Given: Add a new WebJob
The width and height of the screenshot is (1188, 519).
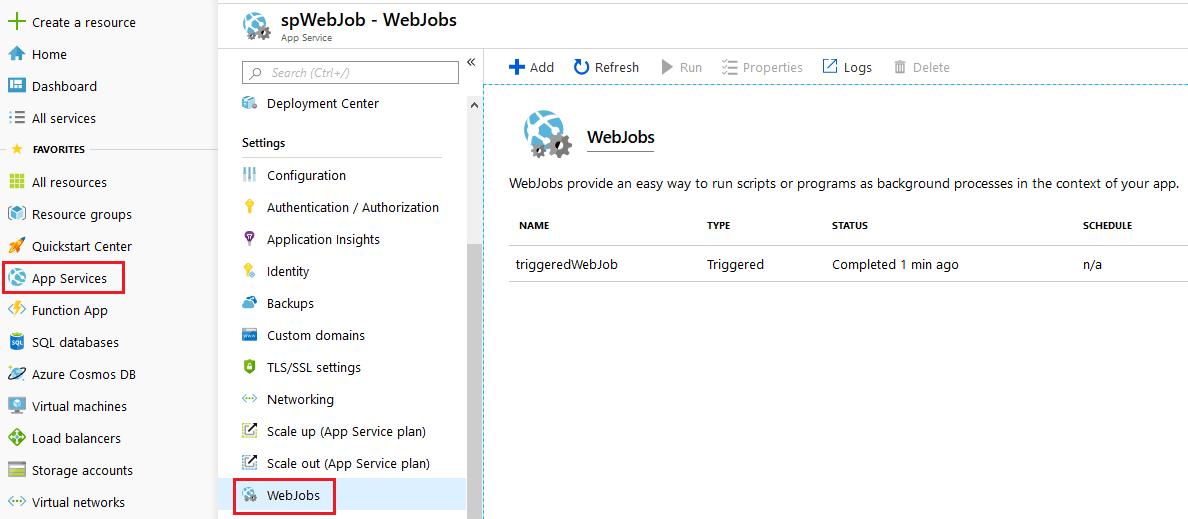Looking at the screenshot, I should tap(531, 67).
